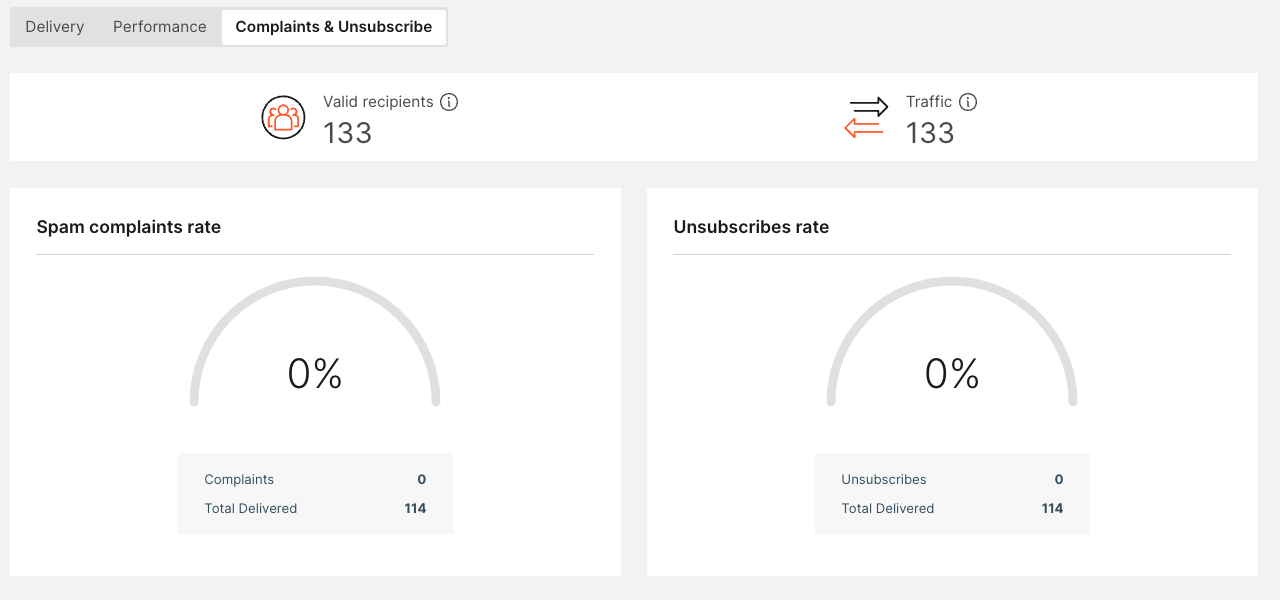
Task: Select the Complaints & Unsubscribe tab
Action: pos(334,27)
